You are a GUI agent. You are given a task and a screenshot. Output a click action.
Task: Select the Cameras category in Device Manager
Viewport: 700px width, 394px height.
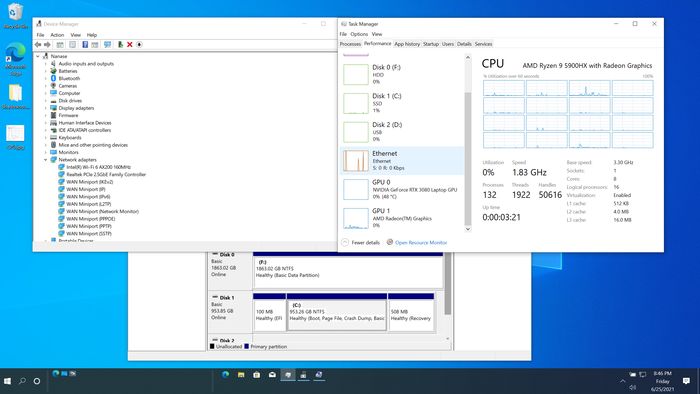[67, 86]
